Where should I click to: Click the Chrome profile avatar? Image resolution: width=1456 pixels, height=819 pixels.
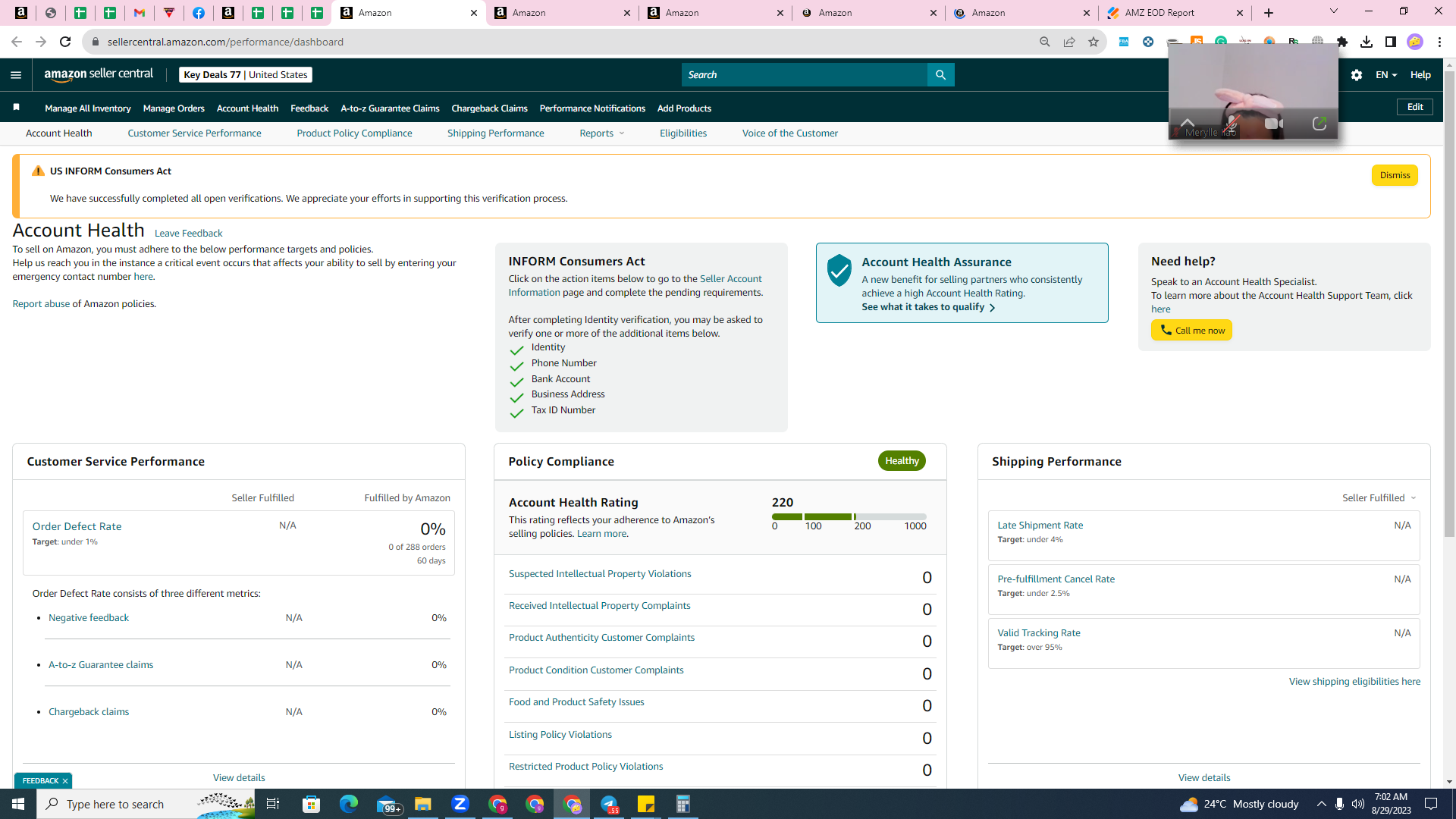tap(1415, 42)
